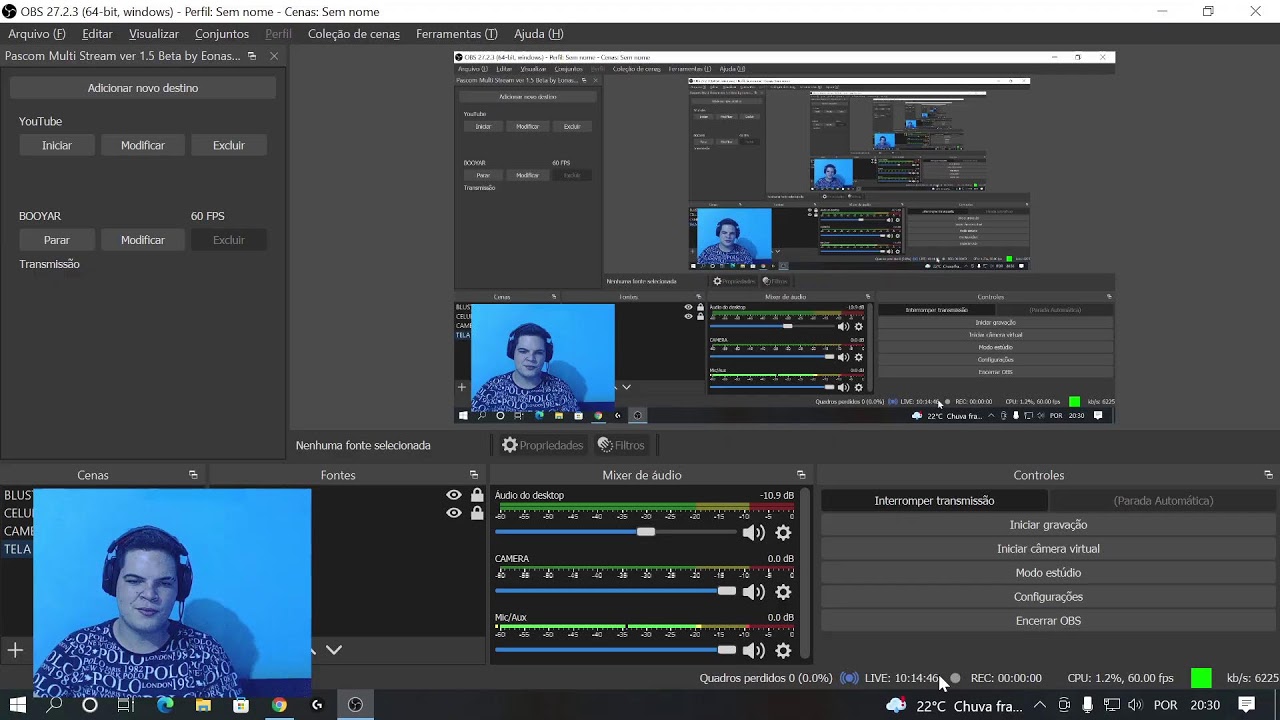Toggle visibility of the first source

coord(454,495)
